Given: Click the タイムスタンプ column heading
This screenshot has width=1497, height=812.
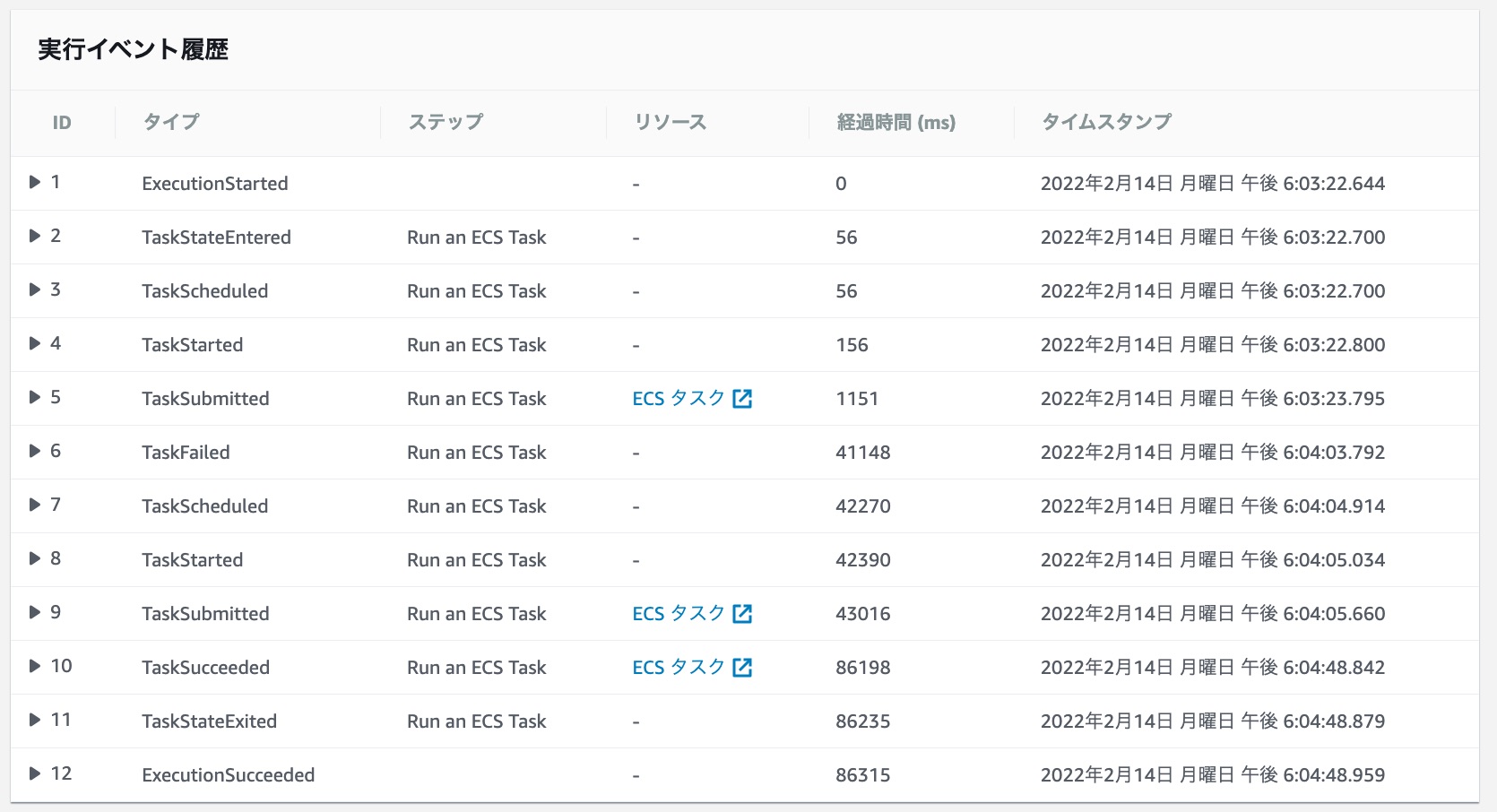Looking at the screenshot, I should (x=1104, y=123).
